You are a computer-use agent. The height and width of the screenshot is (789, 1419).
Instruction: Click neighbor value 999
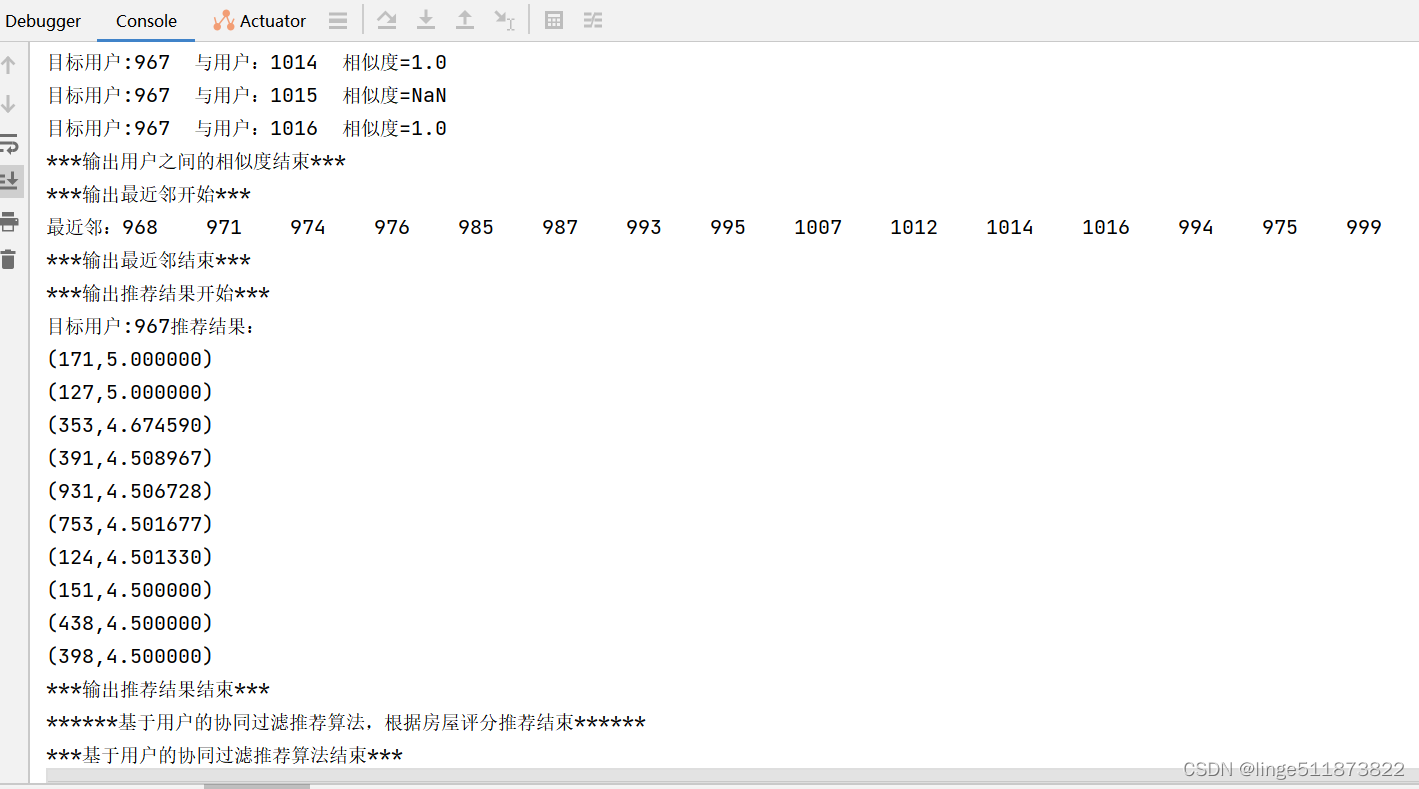coord(1364,228)
